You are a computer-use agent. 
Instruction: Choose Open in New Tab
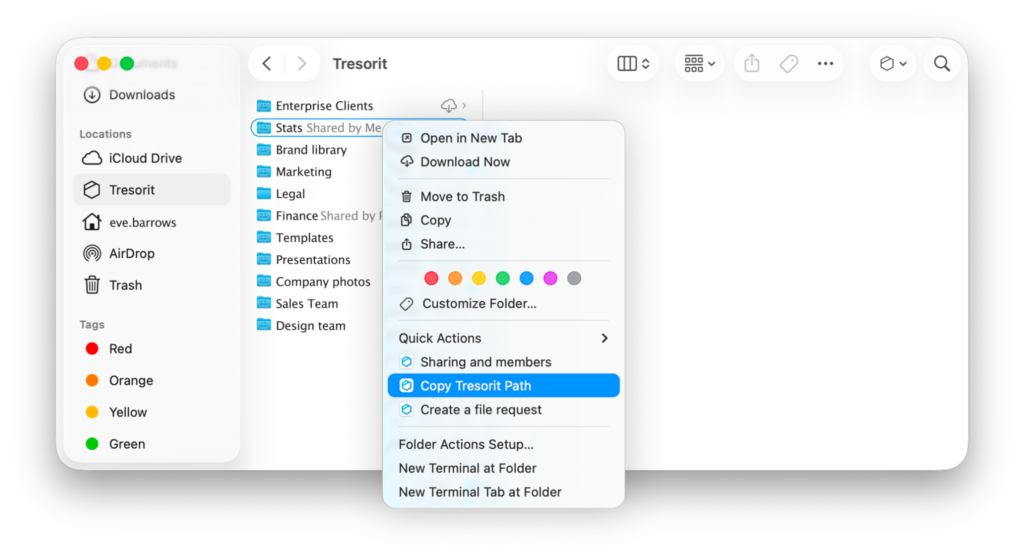(x=504, y=138)
